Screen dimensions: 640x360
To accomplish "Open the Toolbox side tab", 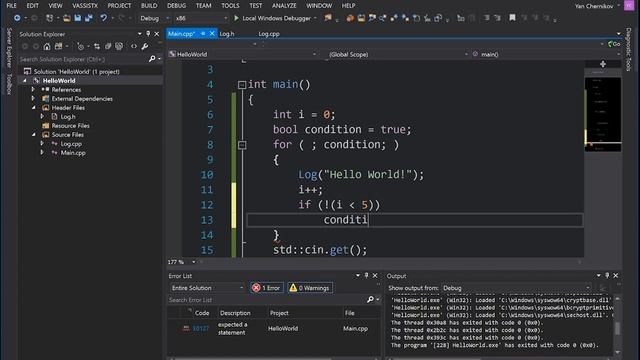I will click(9, 84).
